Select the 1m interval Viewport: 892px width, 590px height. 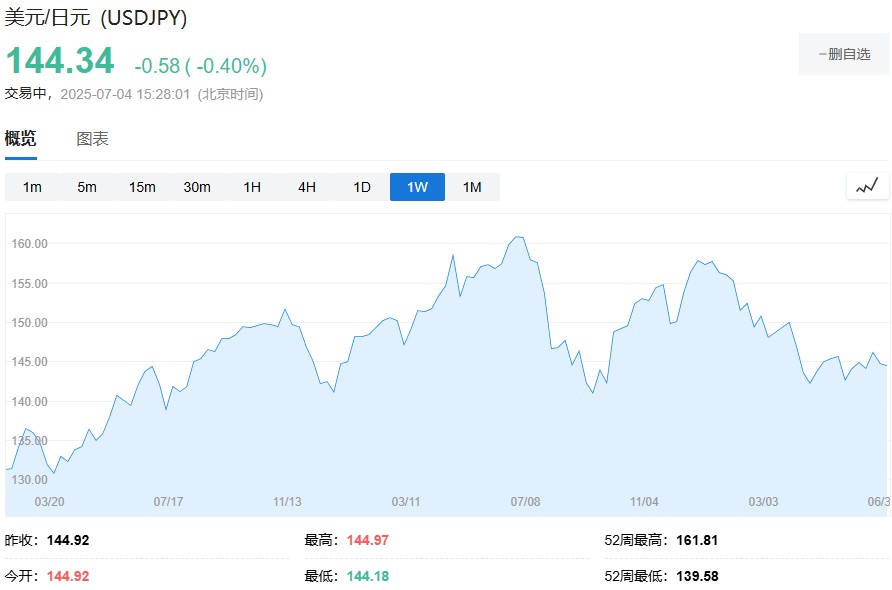32,187
